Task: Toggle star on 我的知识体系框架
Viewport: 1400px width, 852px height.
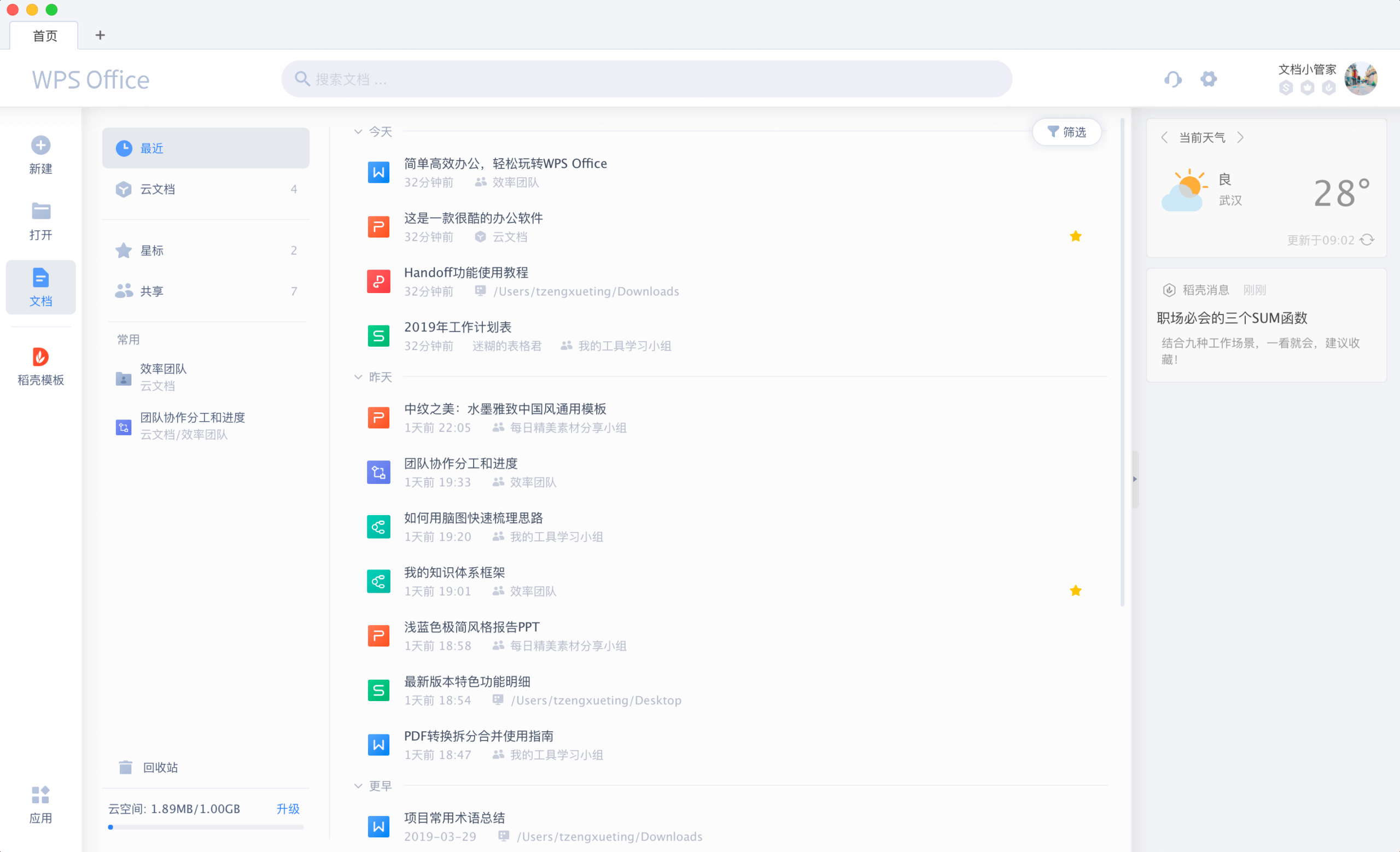Action: point(1075,591)
